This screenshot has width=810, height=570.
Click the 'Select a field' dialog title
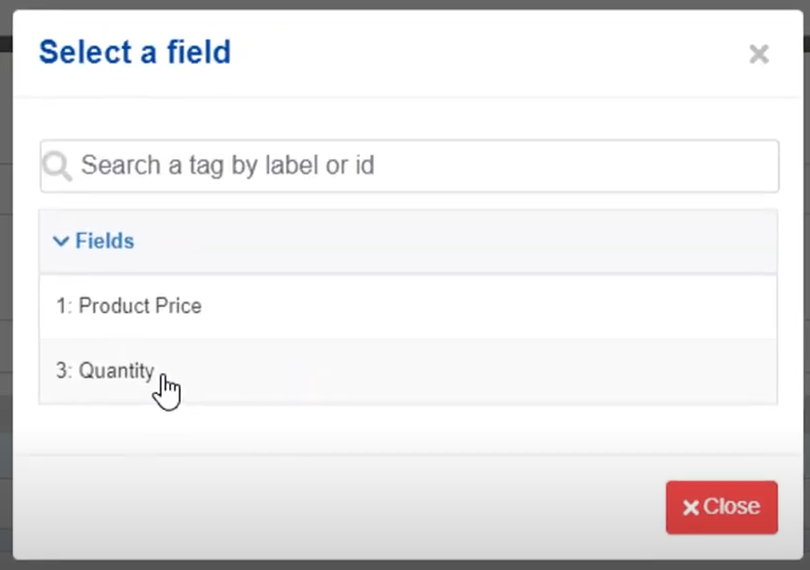pyautogui.click(x=135, y=52)
